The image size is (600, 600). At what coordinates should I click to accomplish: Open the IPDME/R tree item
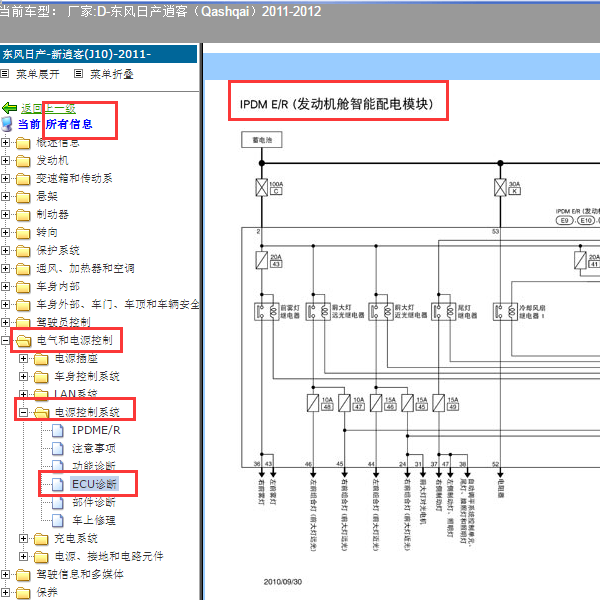[96, 430]
